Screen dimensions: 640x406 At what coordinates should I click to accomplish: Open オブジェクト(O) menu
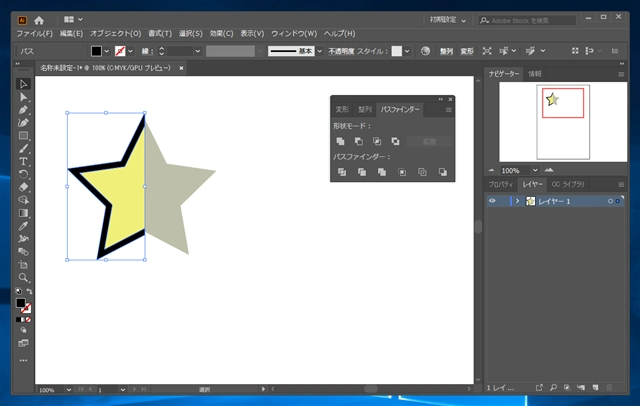point(116,33)
